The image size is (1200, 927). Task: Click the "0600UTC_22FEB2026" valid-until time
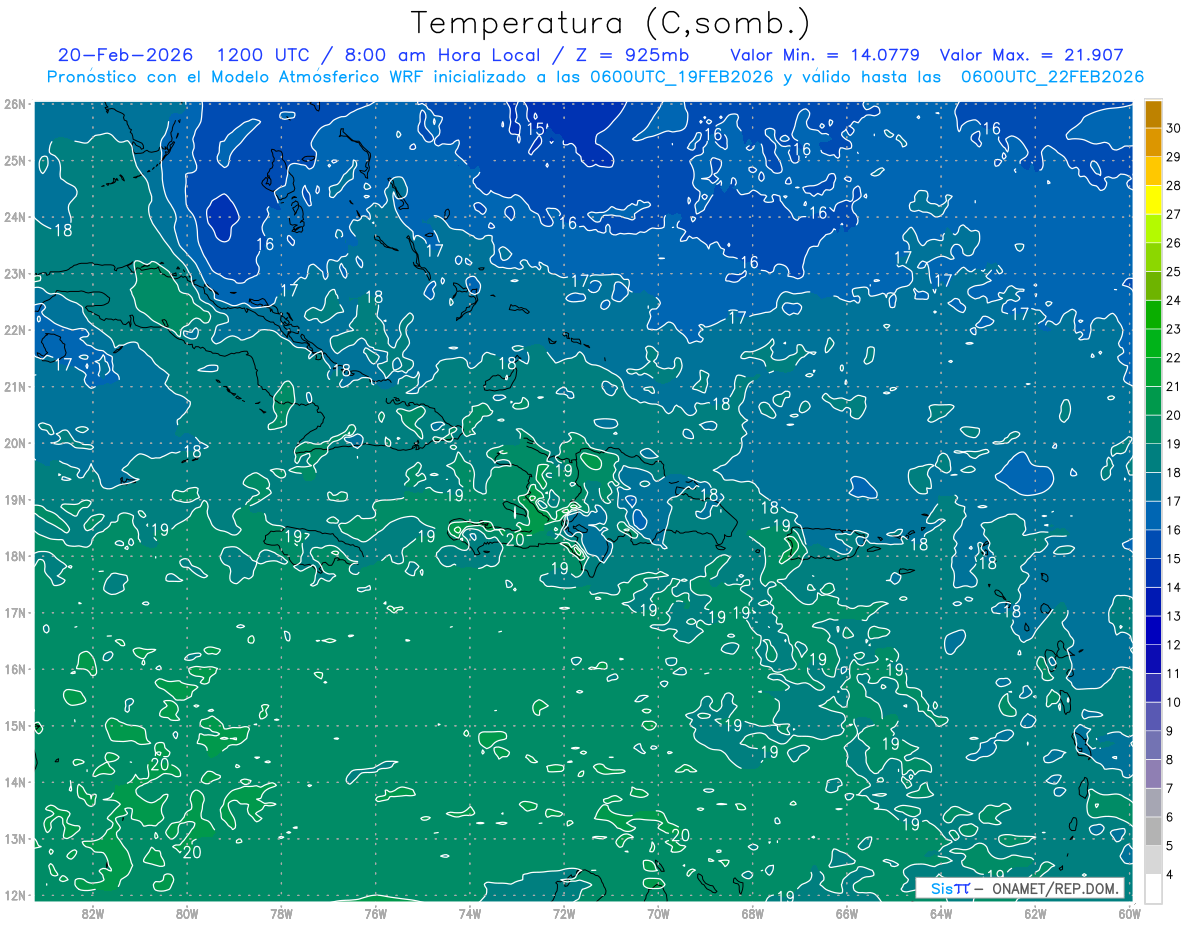point(1052,77)
